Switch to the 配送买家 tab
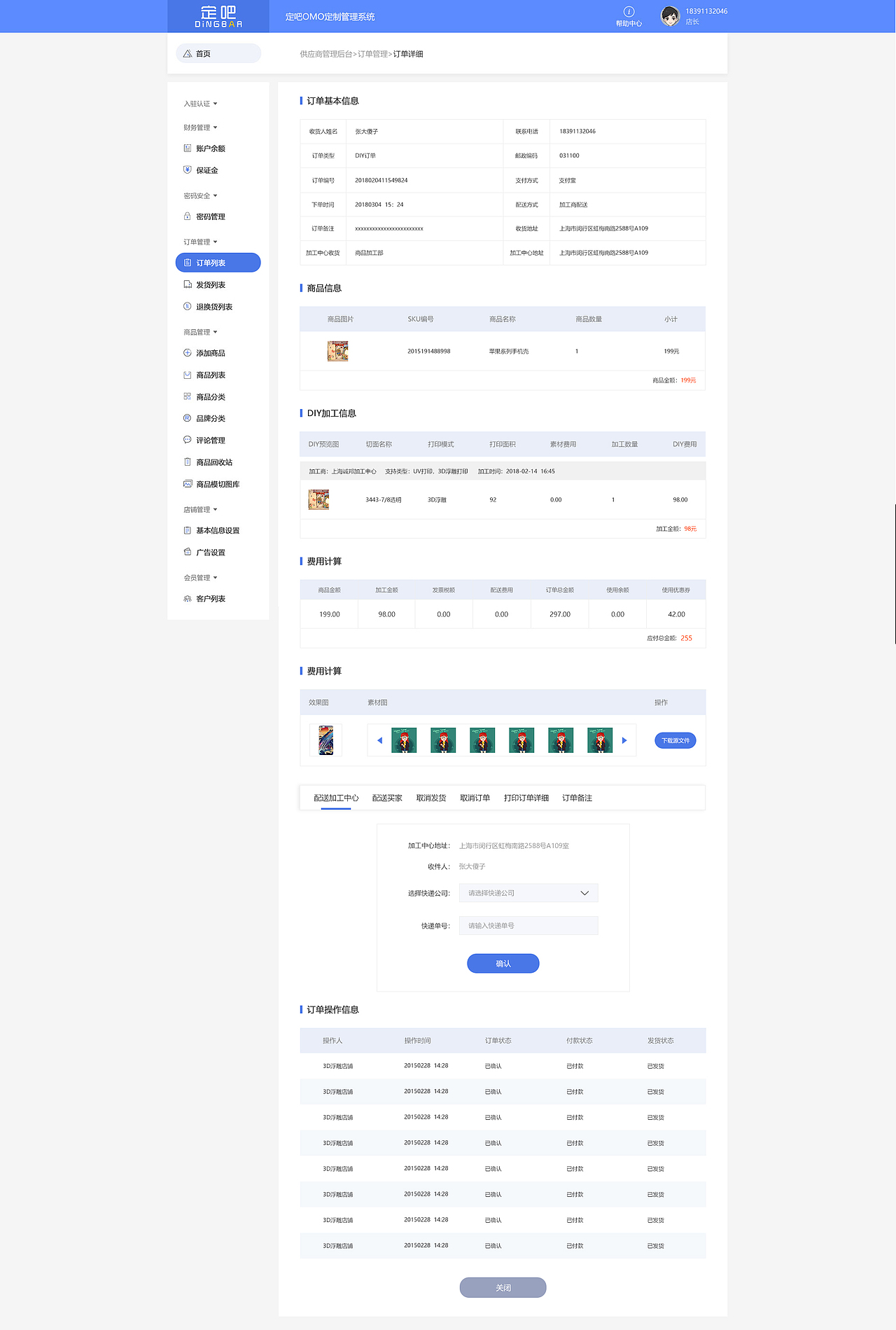 tap(387, 798)
